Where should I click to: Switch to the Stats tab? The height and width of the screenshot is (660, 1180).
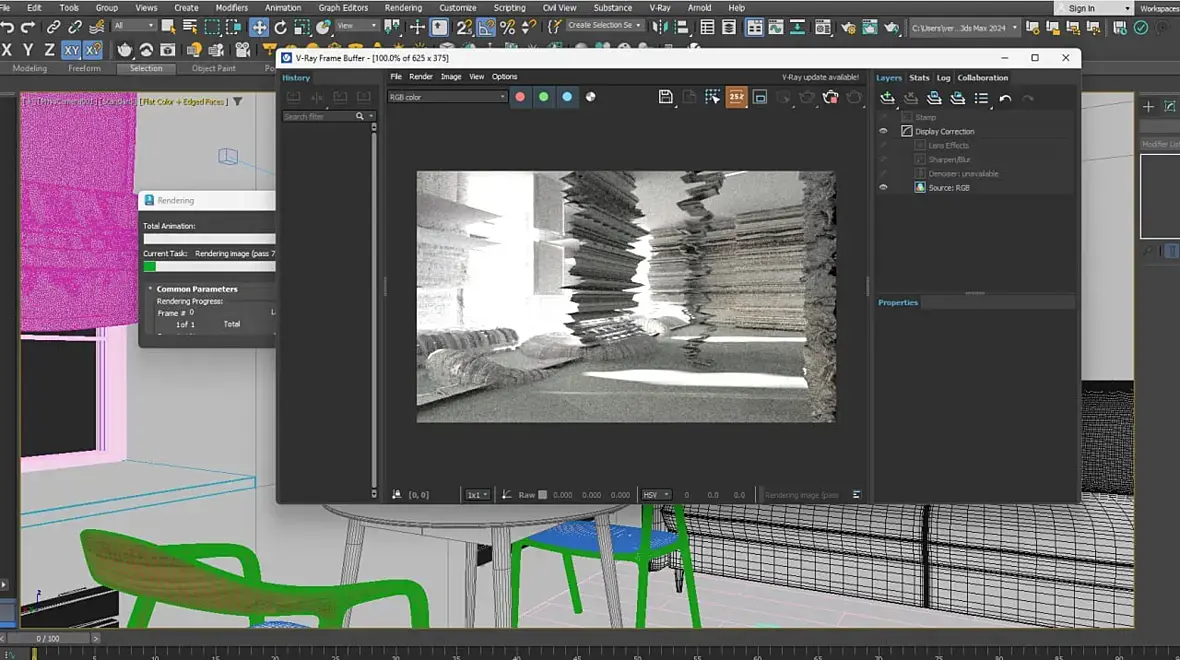[x=918, y=78]
